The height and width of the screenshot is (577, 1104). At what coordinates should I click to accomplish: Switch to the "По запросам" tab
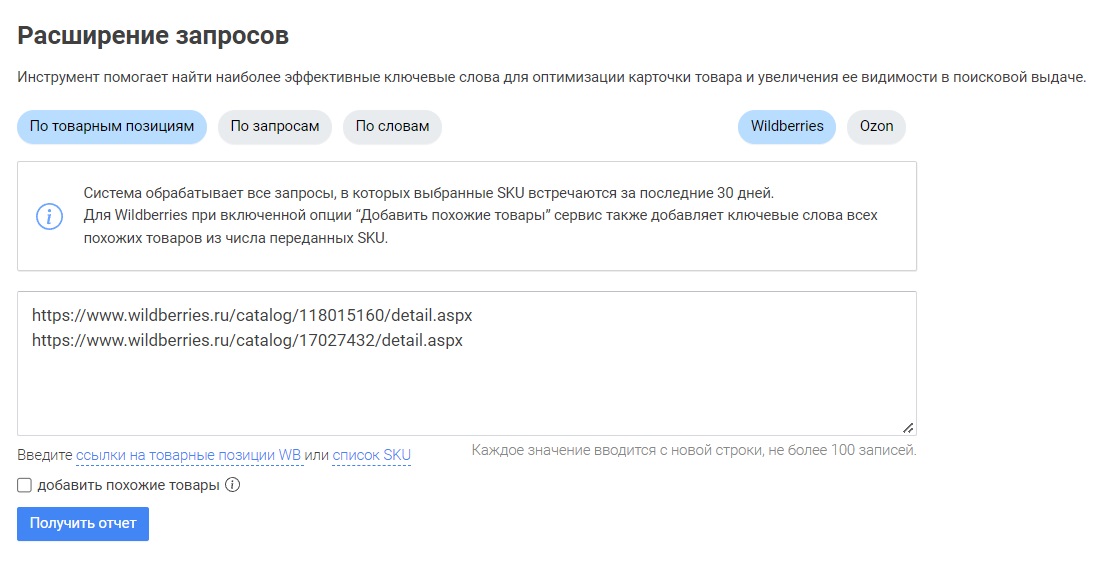(x=275, y=127)
